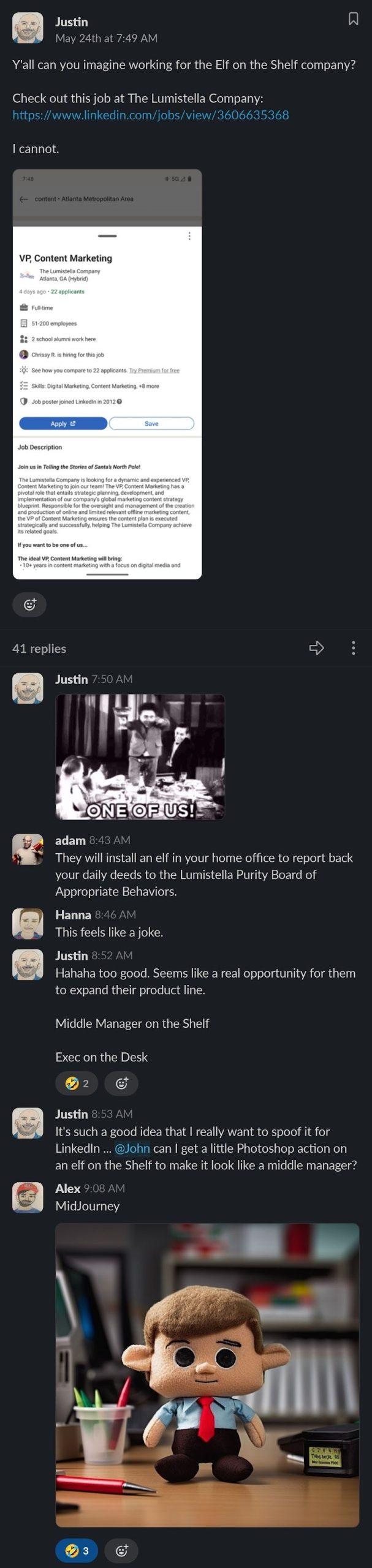This screenshot has width=372, height=1568.
Task: Open adam's profile avatar
Action: point(28,849)
